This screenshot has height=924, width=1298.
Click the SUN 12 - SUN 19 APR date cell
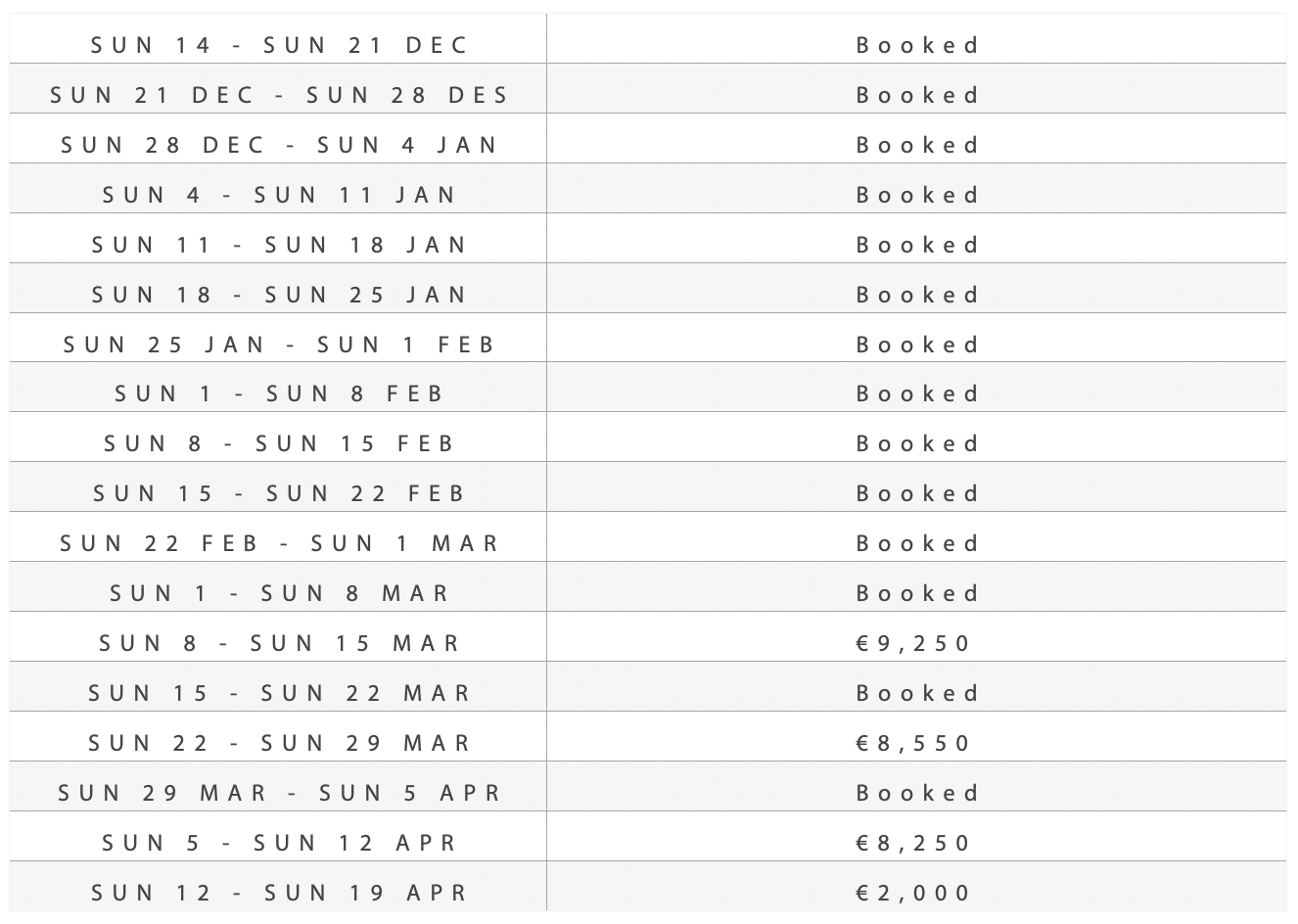coord(280,893)
